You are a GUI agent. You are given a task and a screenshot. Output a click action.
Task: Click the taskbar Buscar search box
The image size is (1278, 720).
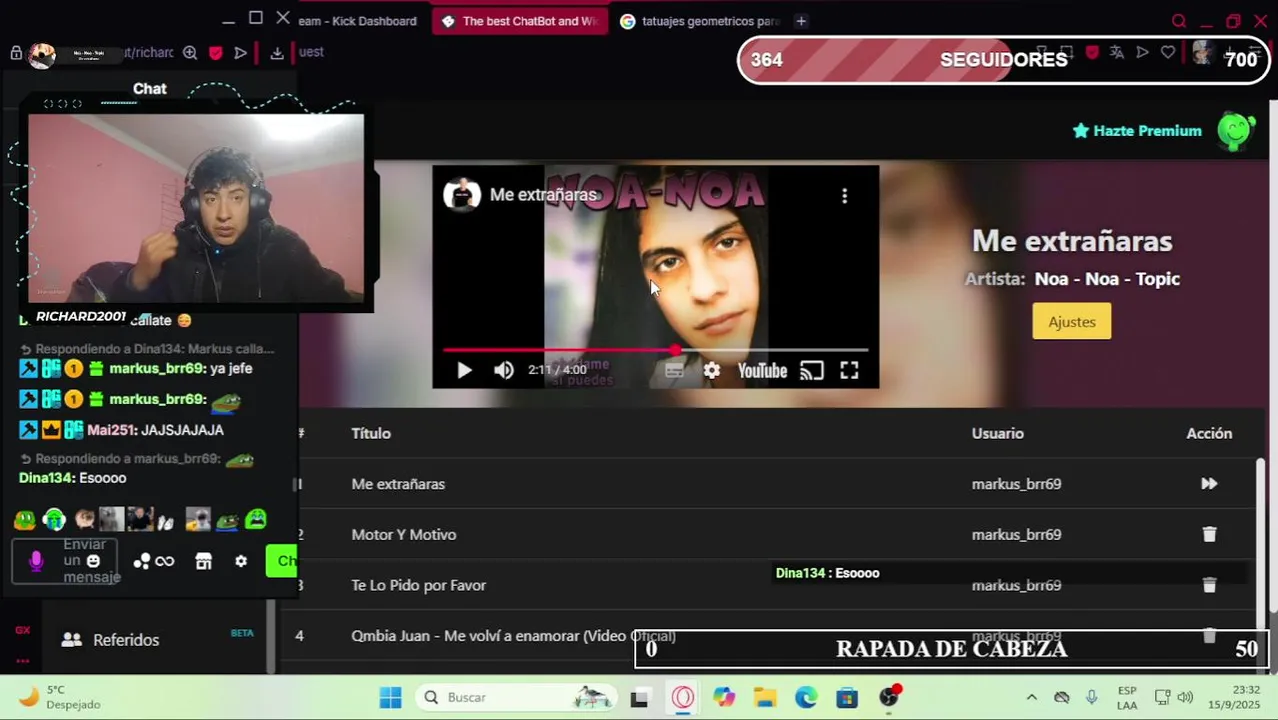[x=515, y=697]
